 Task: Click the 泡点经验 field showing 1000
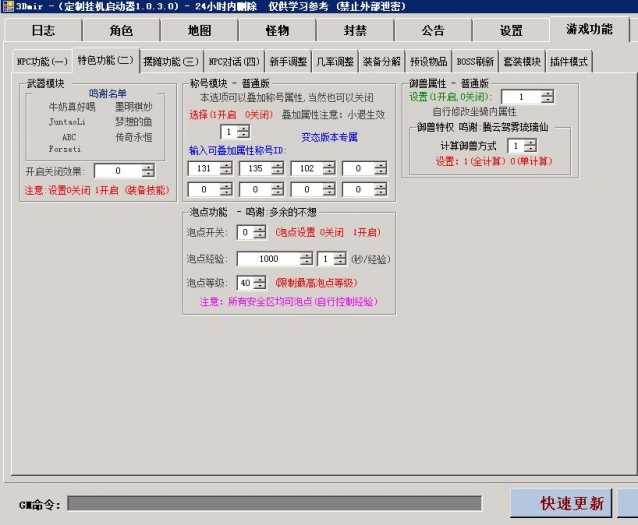click(270, 258)
